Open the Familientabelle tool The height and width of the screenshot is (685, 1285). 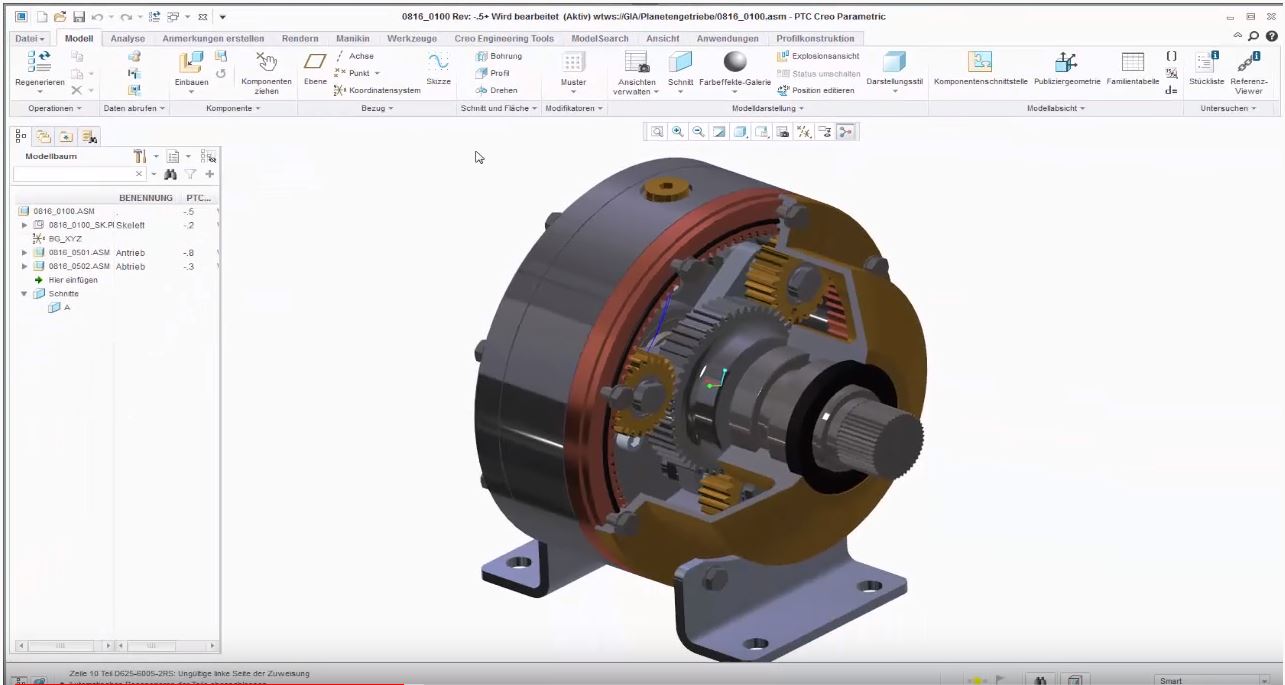click(x=1132, y=63)
